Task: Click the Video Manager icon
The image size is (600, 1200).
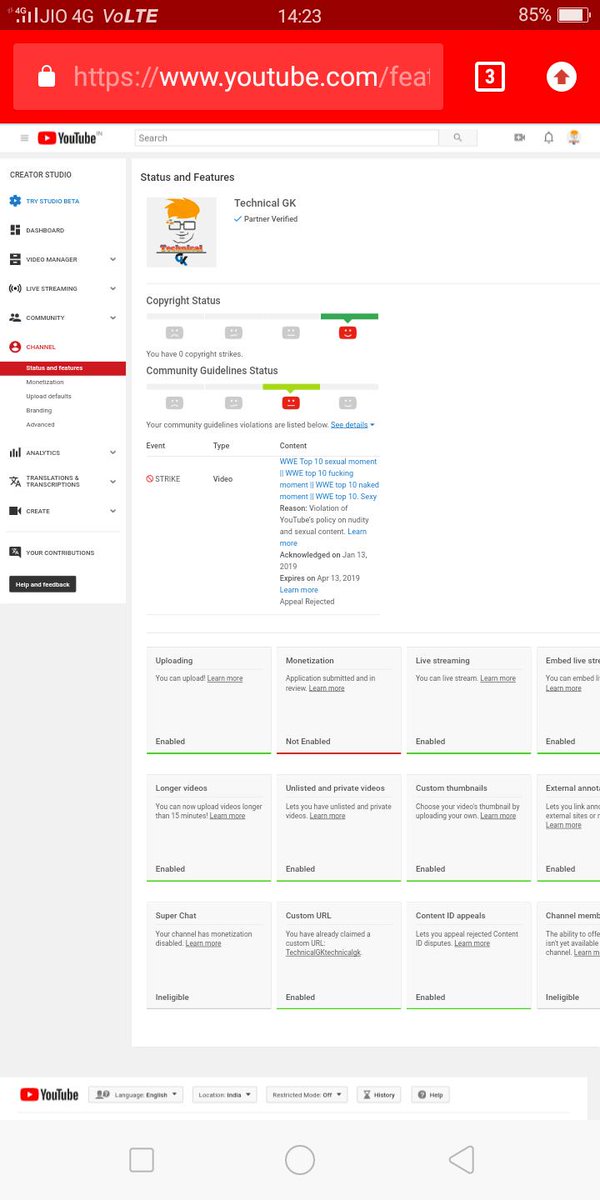Action: 15,259
